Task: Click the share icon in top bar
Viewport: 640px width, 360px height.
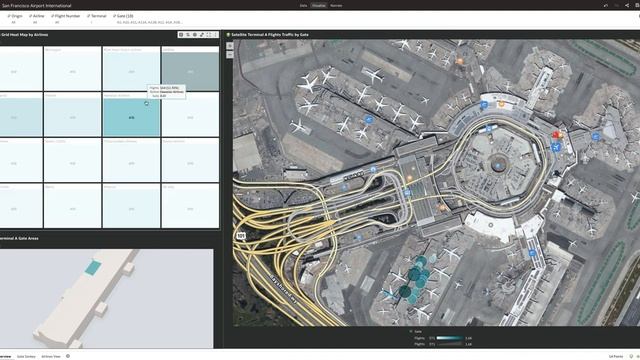Action: 627,6
